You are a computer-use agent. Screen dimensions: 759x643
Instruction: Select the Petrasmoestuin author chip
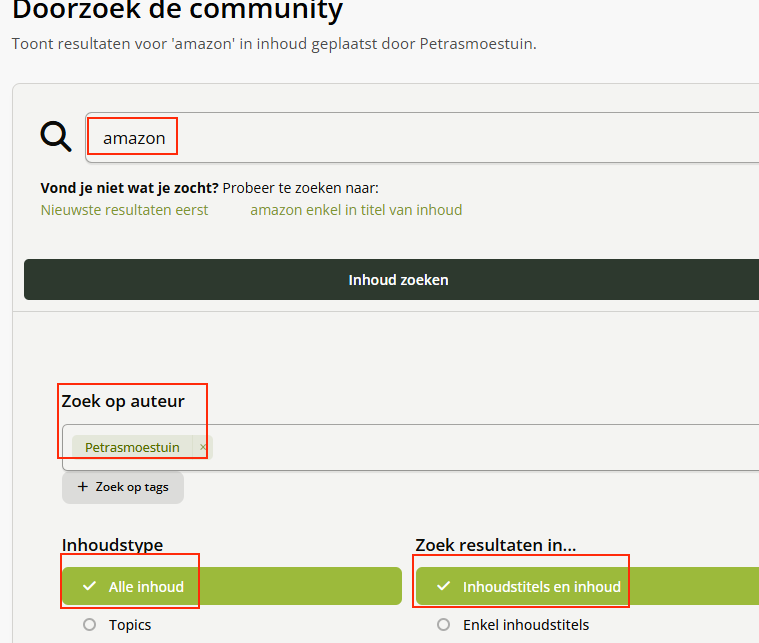[x=132, y=447]
